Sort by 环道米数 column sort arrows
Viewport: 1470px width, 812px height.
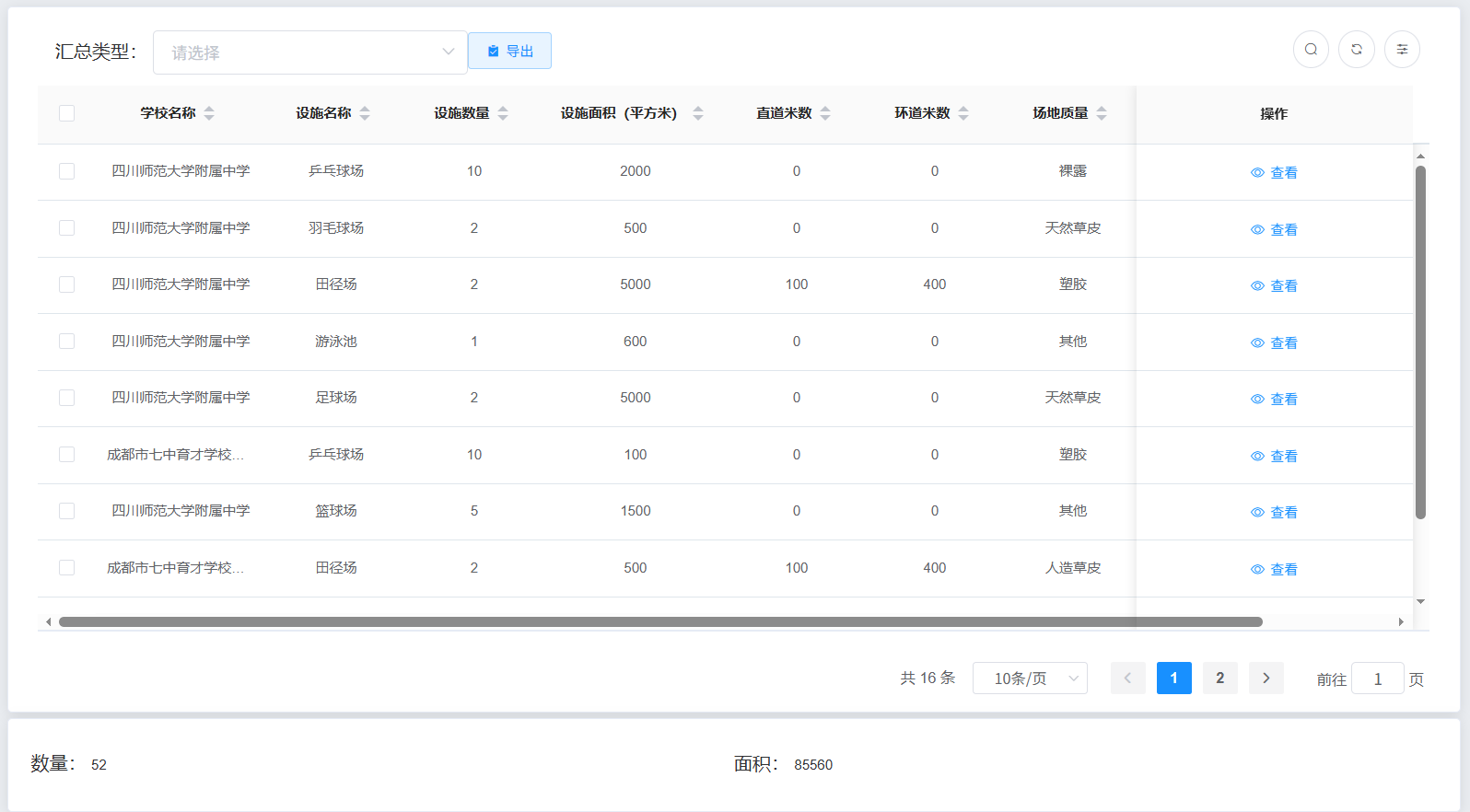[x=963, y=113]
